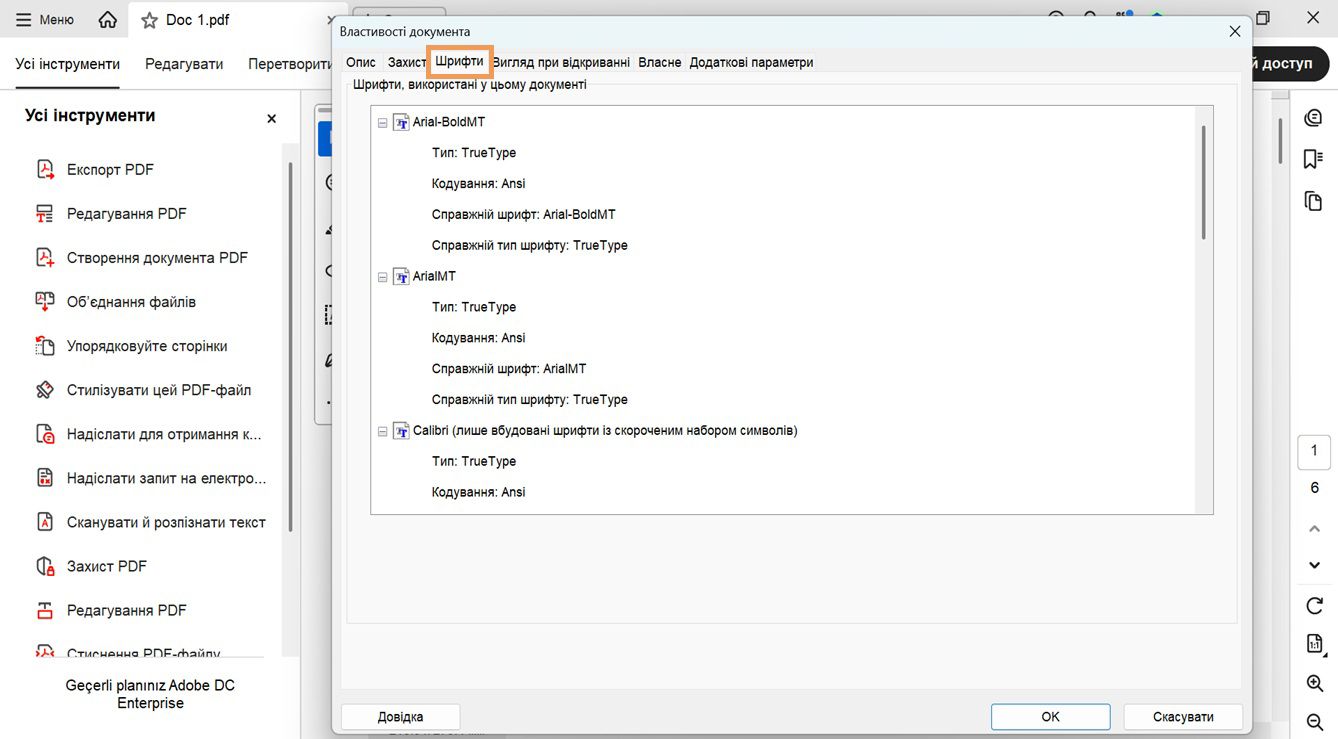Image resolution: width=1338 pixels, height=739 pixels.
Task: Collapse the Calibri font entry
Action: click(x=383, y=432)
